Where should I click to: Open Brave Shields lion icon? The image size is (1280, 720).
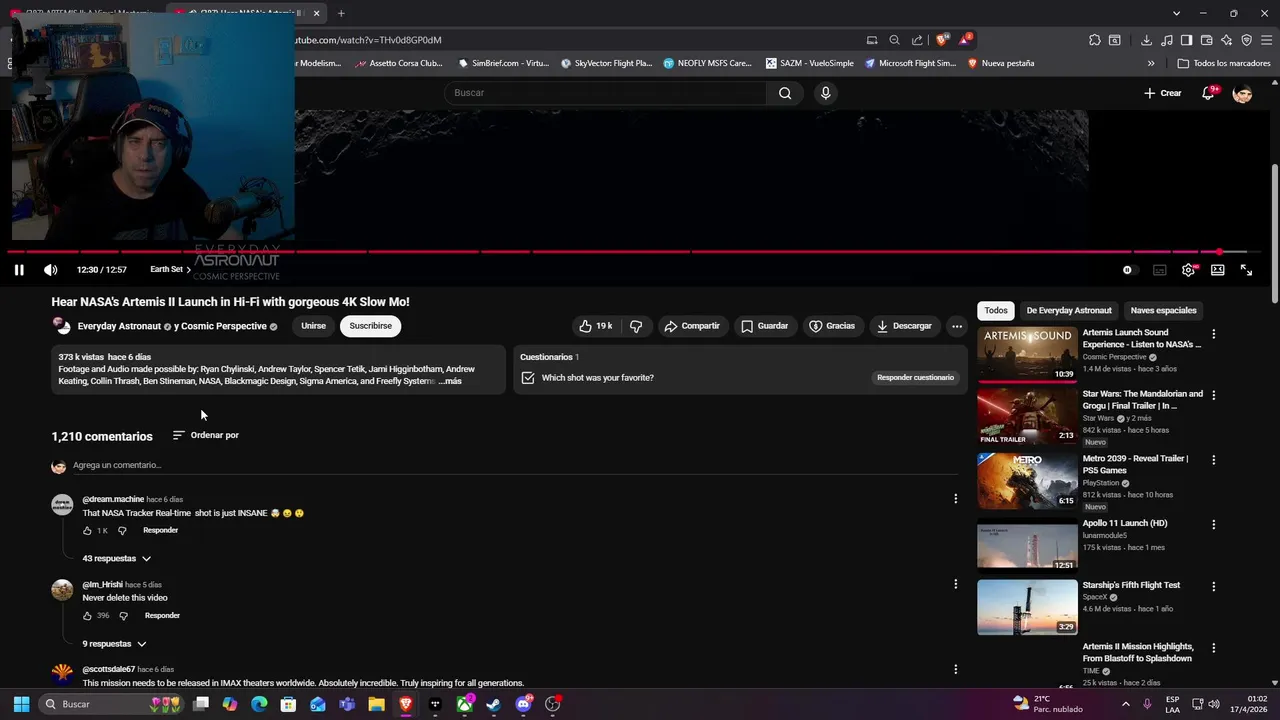pyautogui.click(x=941, y=40)
